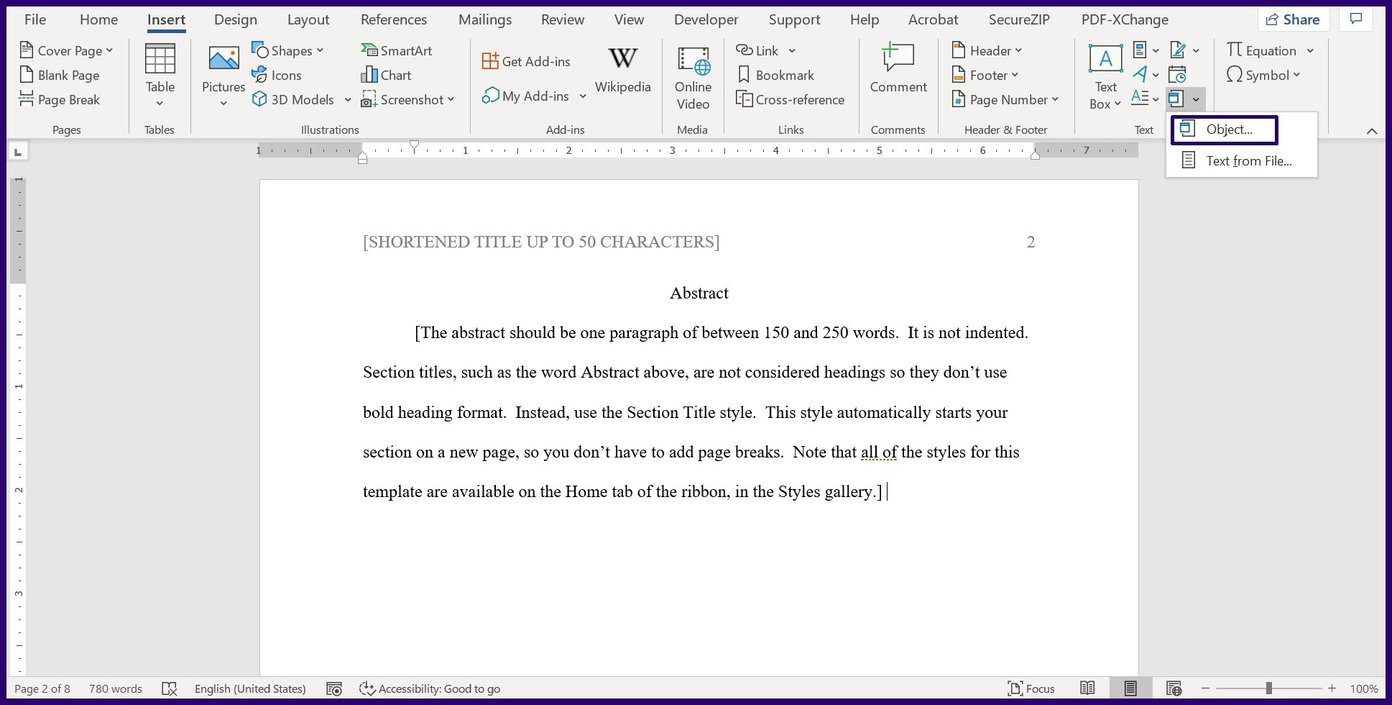
Task: Expand the Object dropdown arrow
Action: point(1196,99)
